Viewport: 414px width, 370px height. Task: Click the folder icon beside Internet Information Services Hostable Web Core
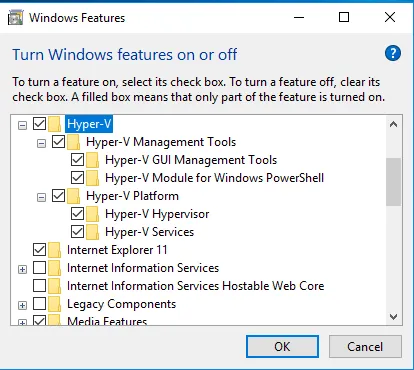[55, 286]
